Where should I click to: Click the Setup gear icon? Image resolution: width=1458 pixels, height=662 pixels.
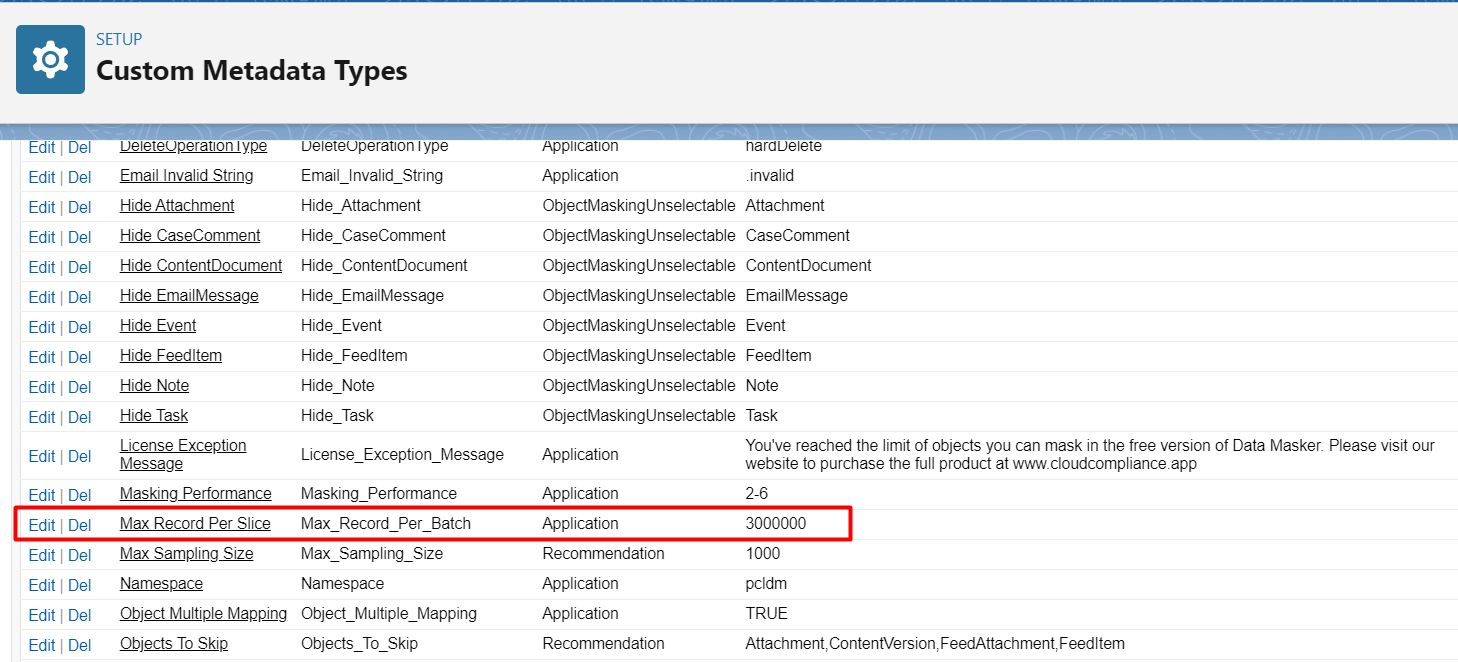[x=50, y=60]
